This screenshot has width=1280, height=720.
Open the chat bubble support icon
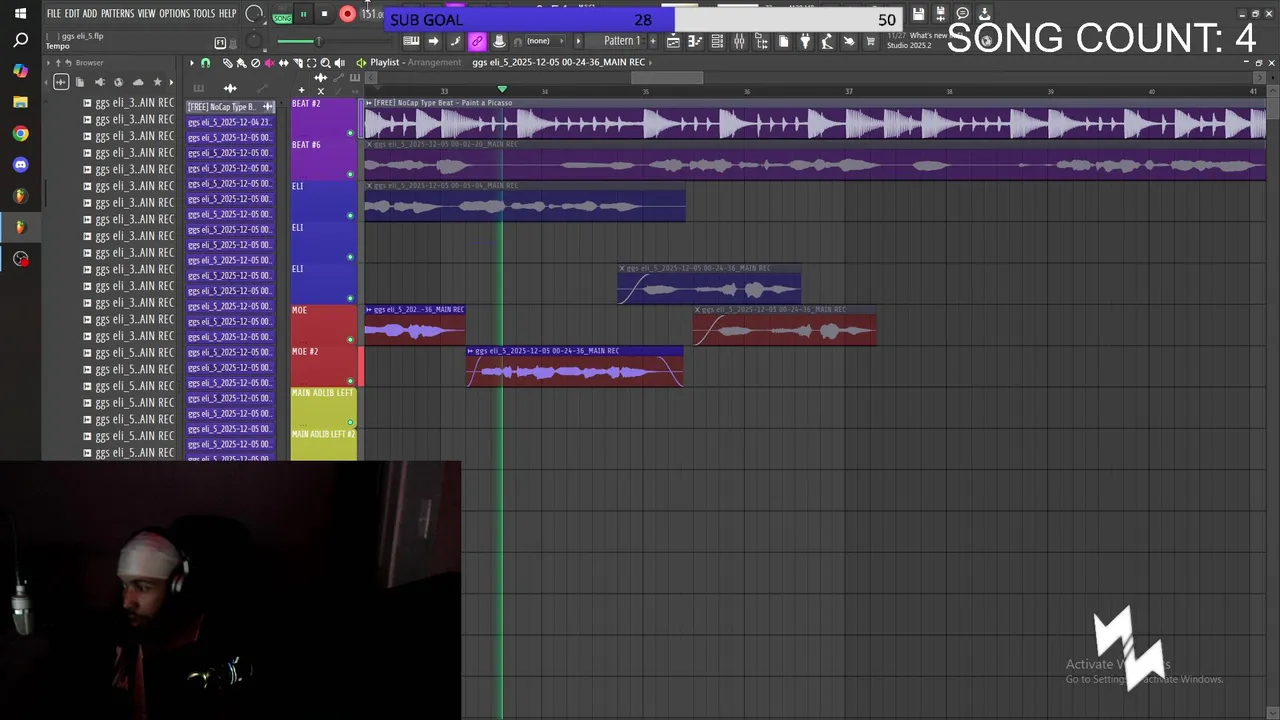(962, 14)
